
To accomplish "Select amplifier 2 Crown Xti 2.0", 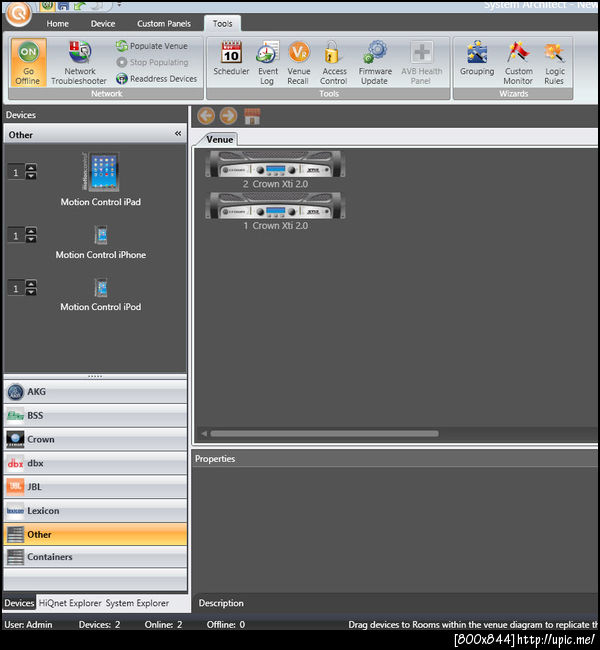I will coord(275,170).
